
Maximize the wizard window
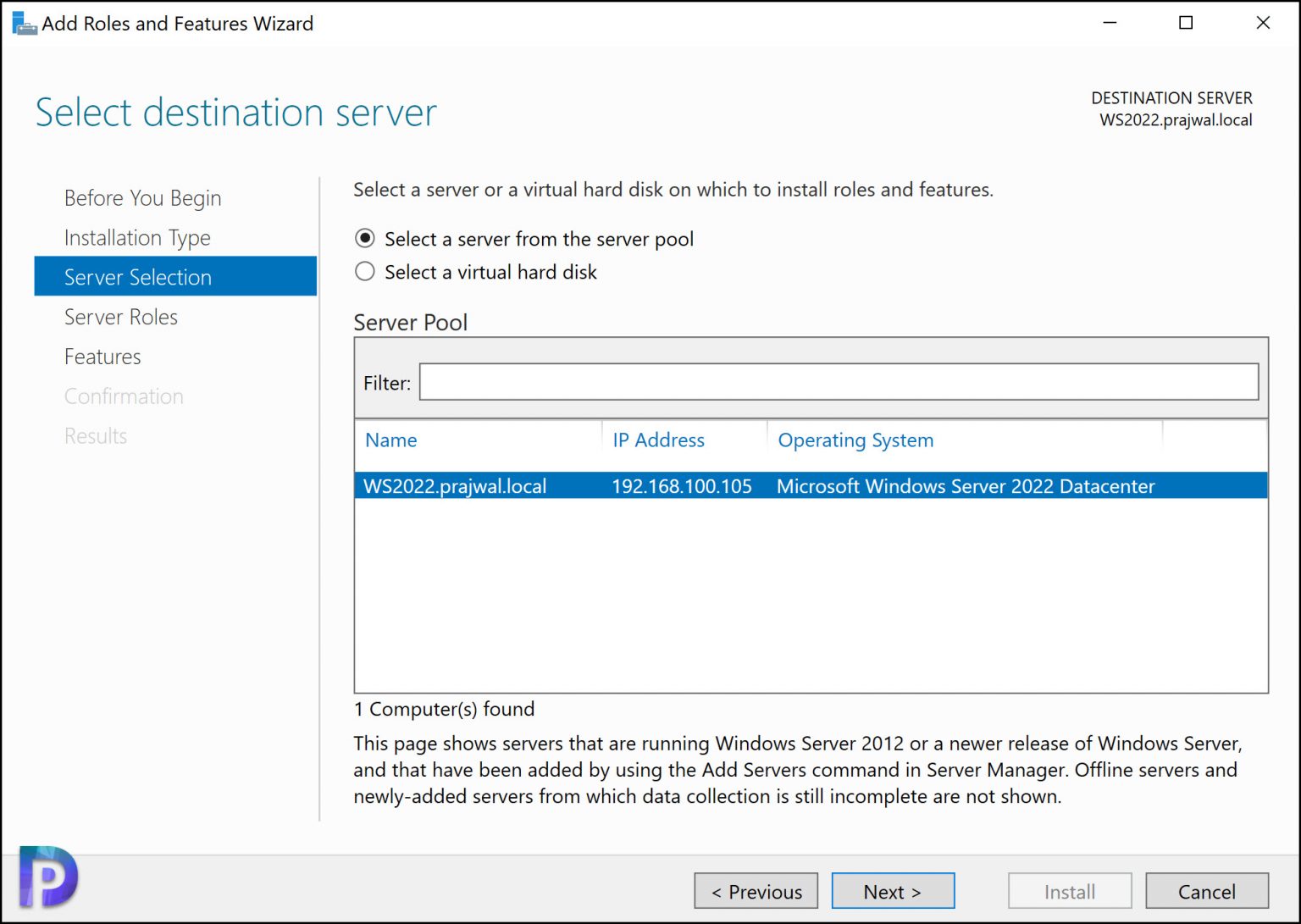[x=1186, y=23]
